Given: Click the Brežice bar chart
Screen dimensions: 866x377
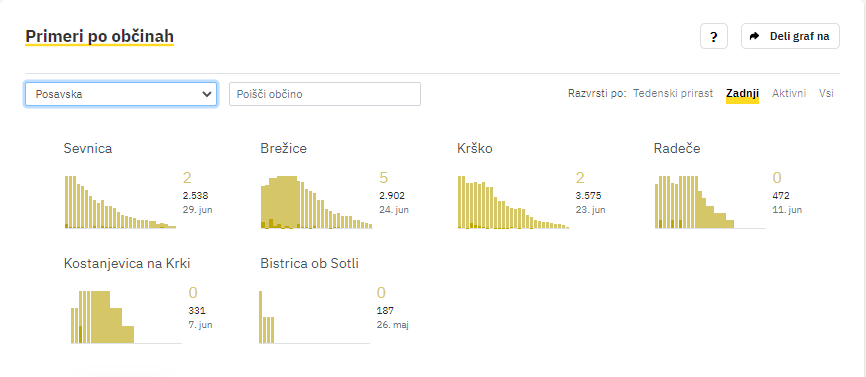Looking at the screenshot, I should pyautogui.click(x=316, y=202).
